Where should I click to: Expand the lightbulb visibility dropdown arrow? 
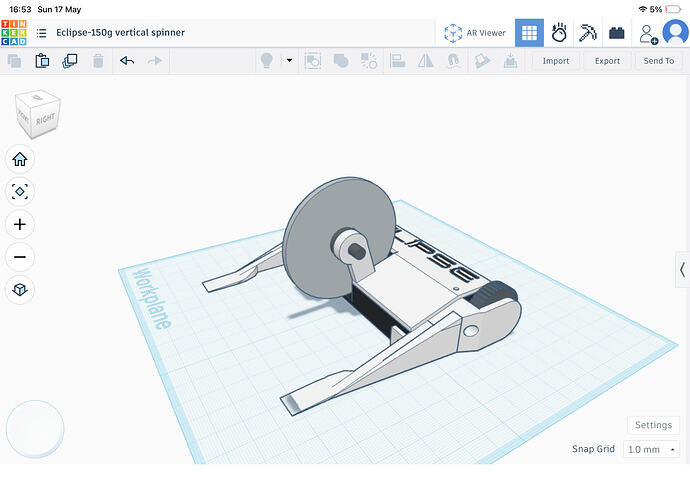pos(289,60)
